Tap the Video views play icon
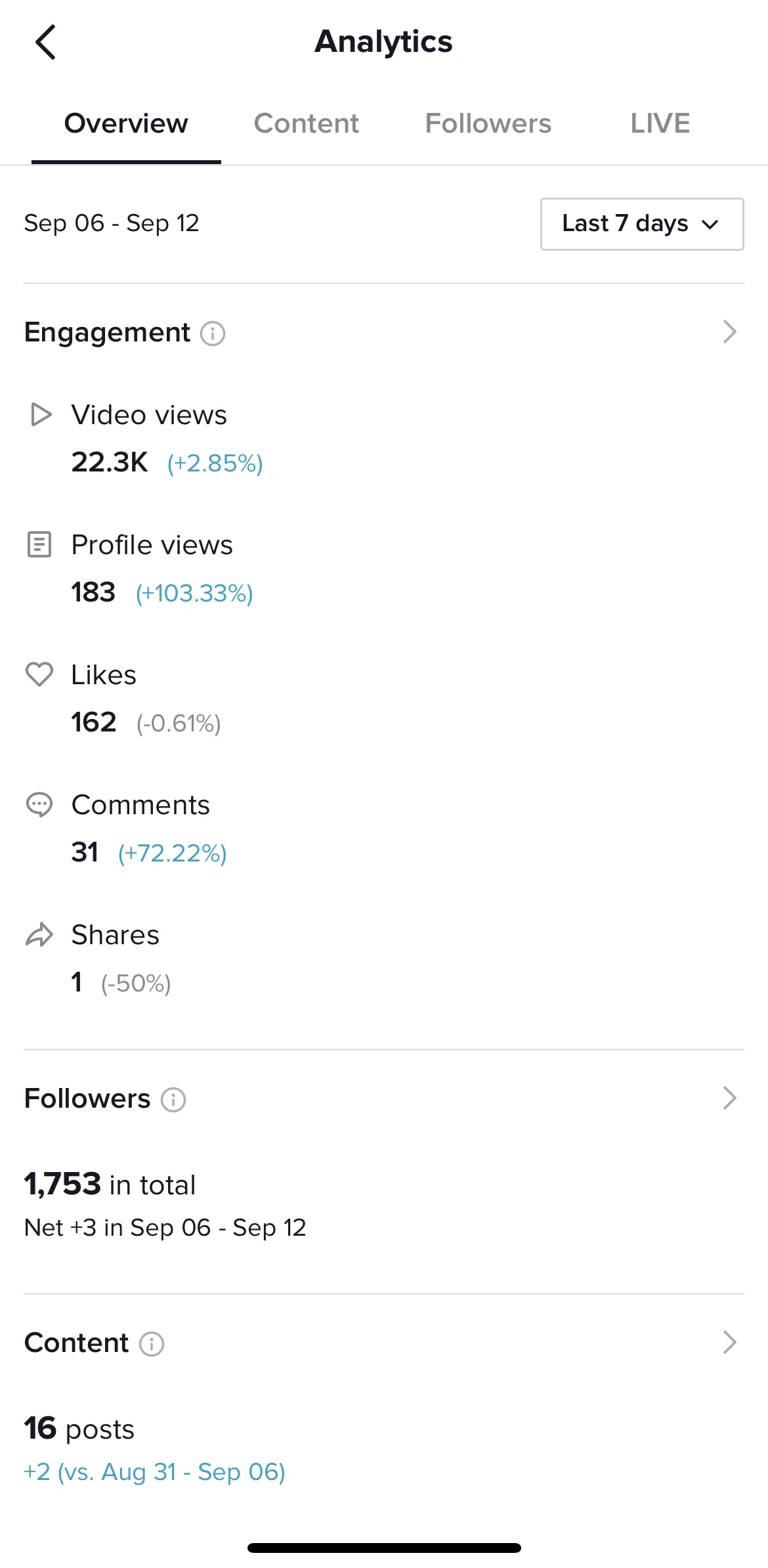 coord(41,415)
